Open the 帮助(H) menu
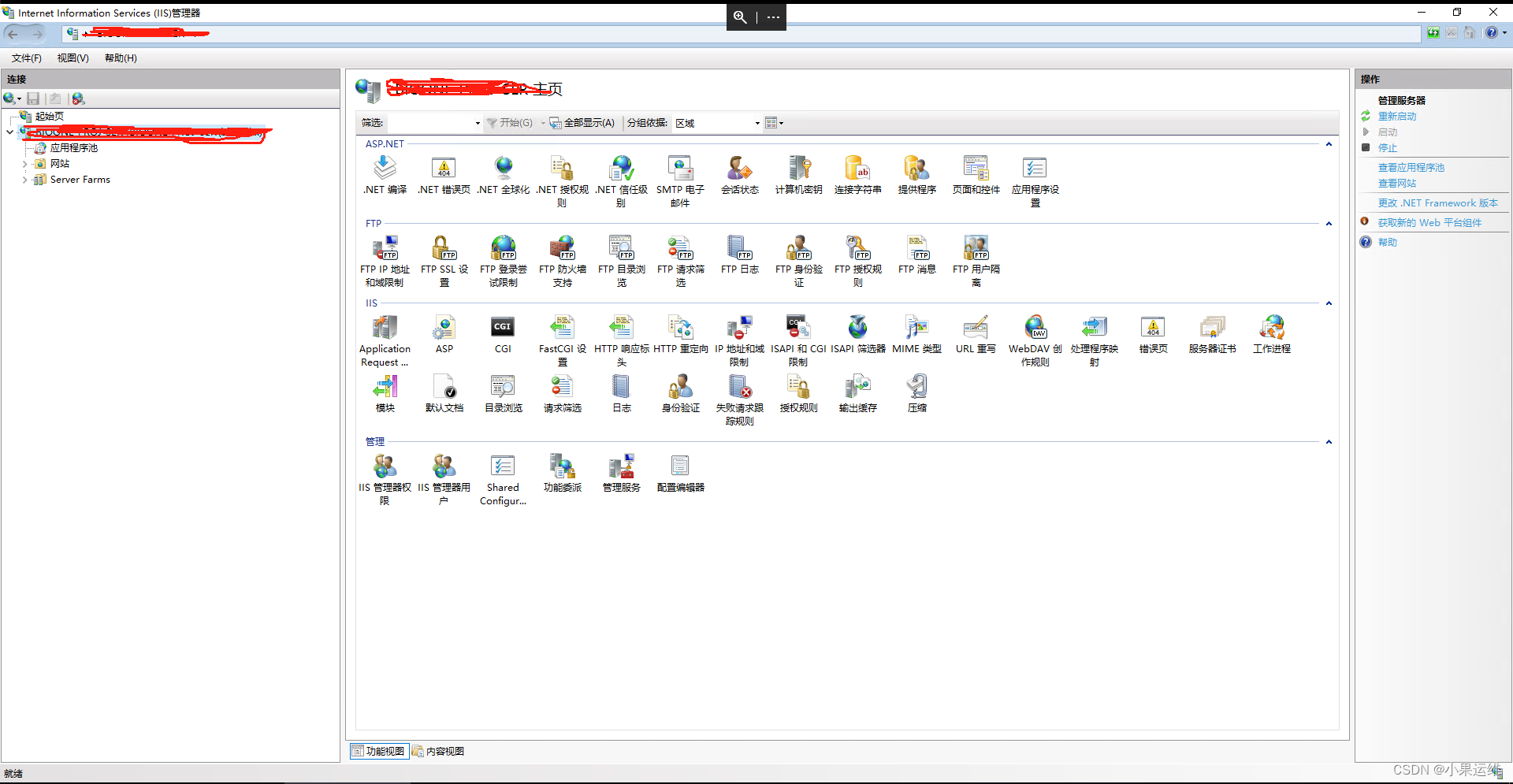Image resolution: width=1513 pixels, height=784 pixels. (x=121, y=58)
